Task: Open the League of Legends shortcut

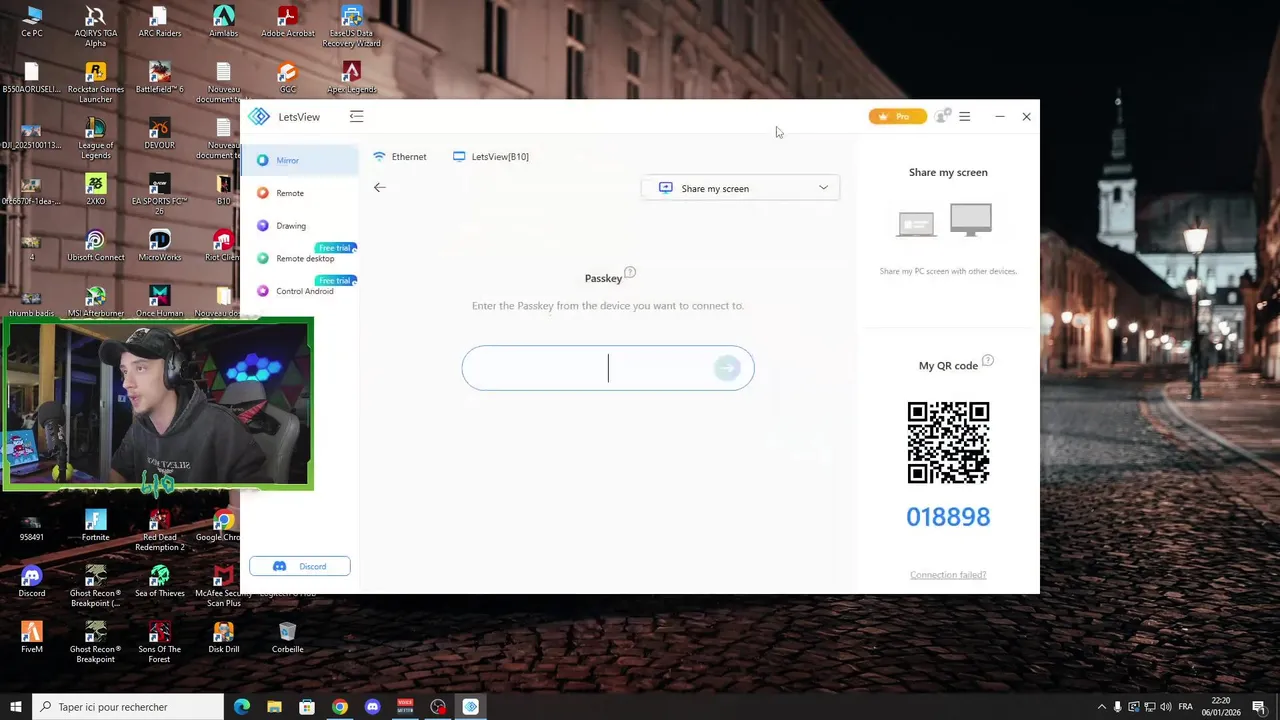Action: click(x=96, y=139)
